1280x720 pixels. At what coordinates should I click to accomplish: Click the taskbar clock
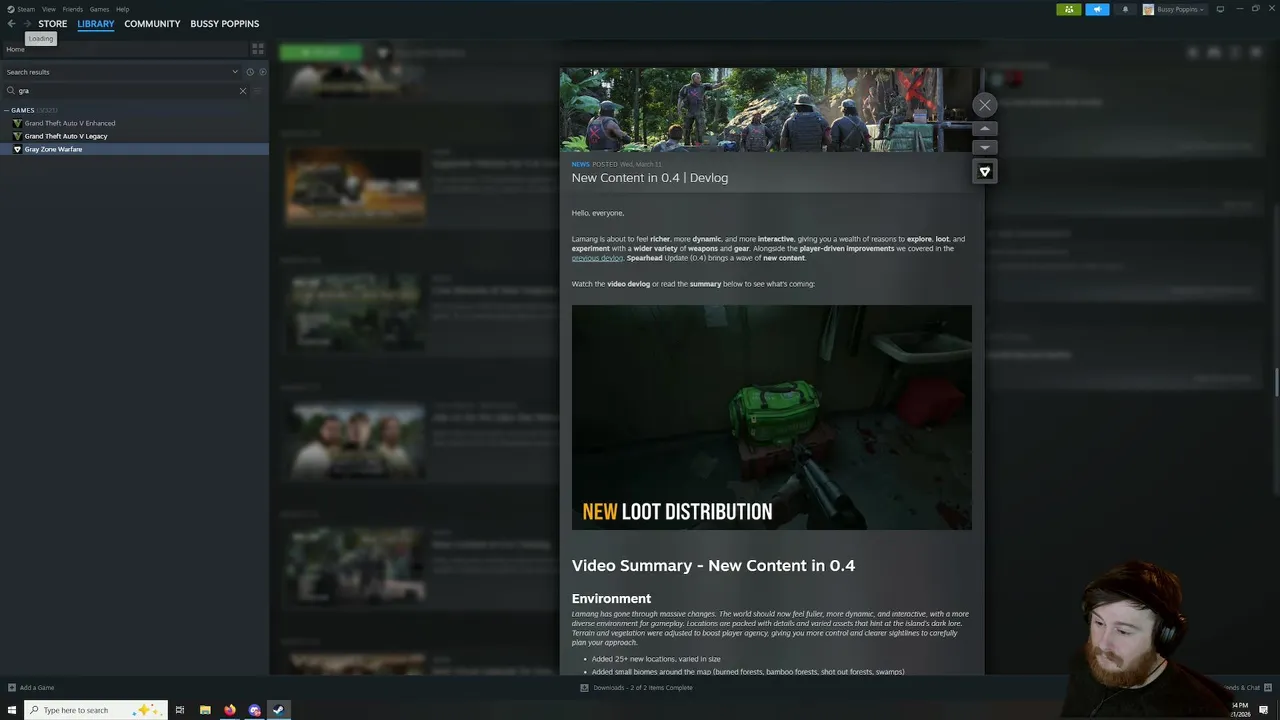tap(1240, 710)
